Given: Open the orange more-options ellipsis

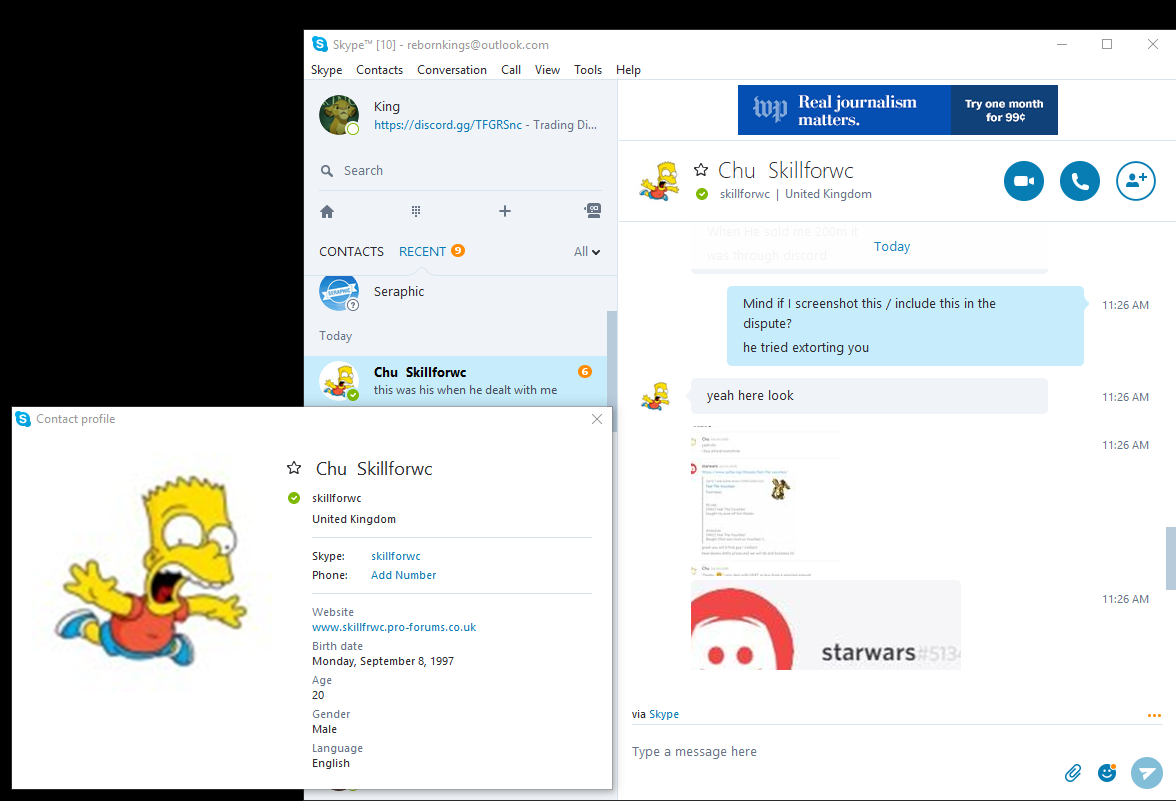Looking at the screenshot, I should 1154,716.
